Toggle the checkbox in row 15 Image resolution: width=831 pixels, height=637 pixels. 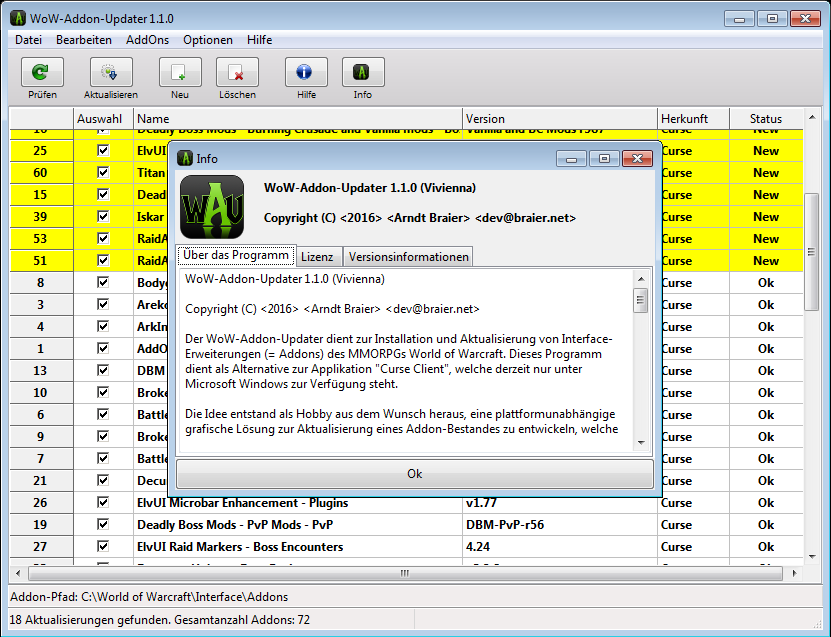click(103, 194)
